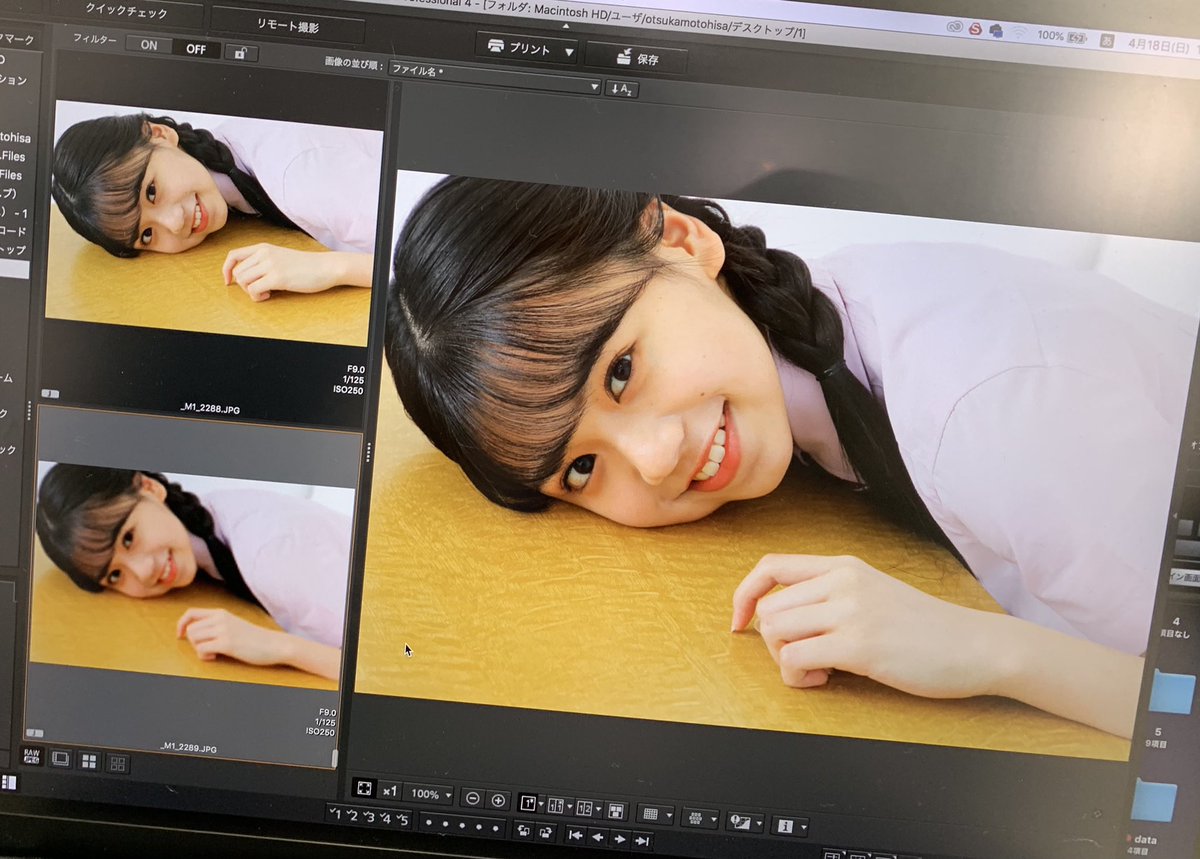Screen dimensions: 1200x859
Task: Expand before/after comparison dropdown arrow
Action: point(568,806)
